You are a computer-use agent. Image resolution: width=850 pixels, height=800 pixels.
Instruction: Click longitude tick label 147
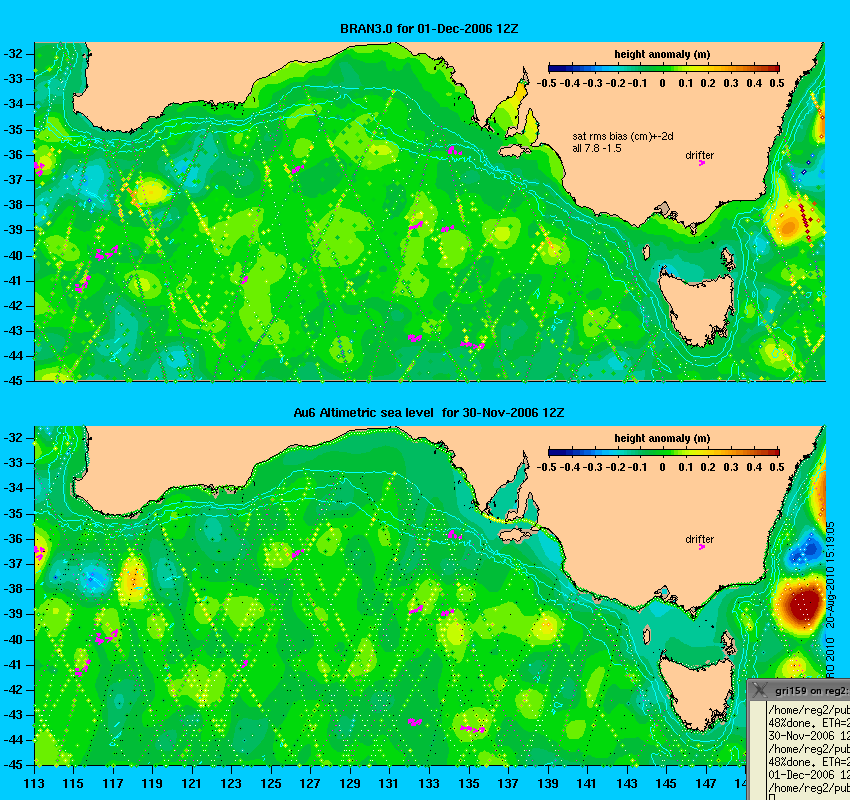(706, 784)
